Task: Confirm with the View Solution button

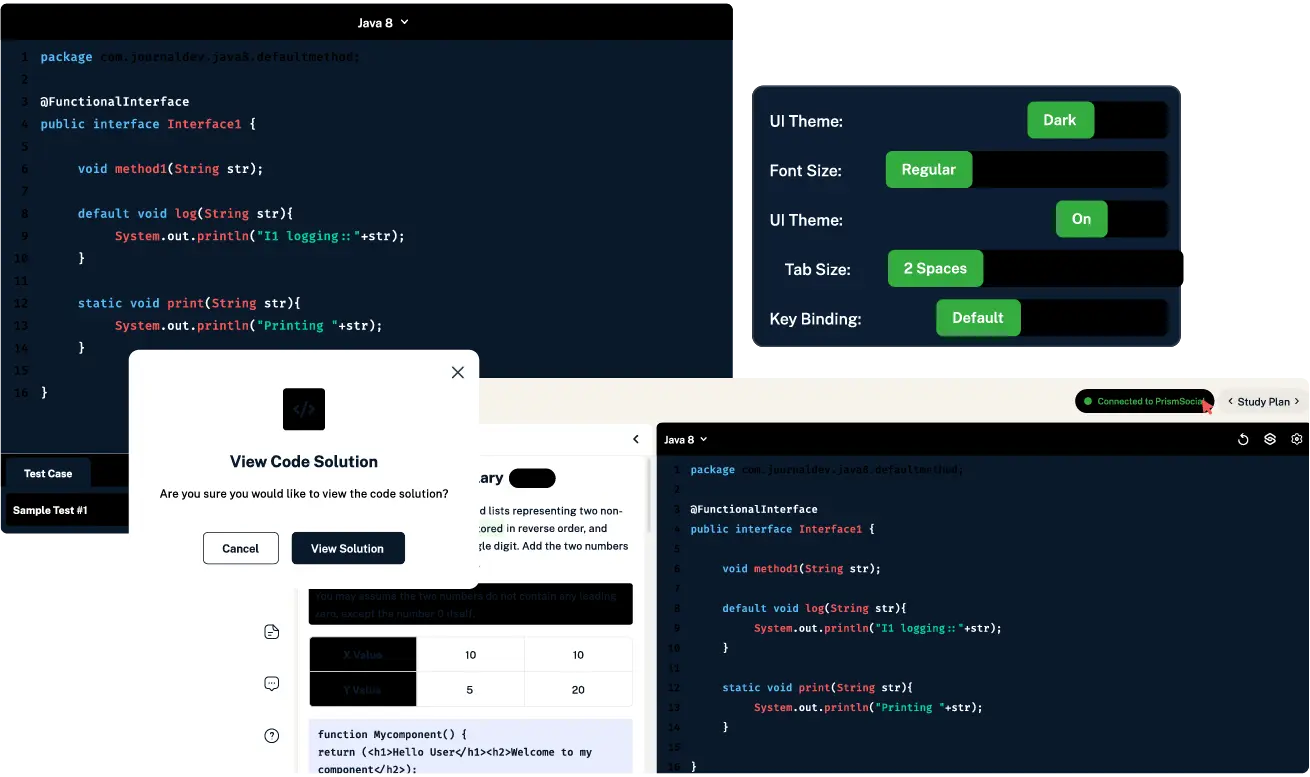Action: click(347, 548)
